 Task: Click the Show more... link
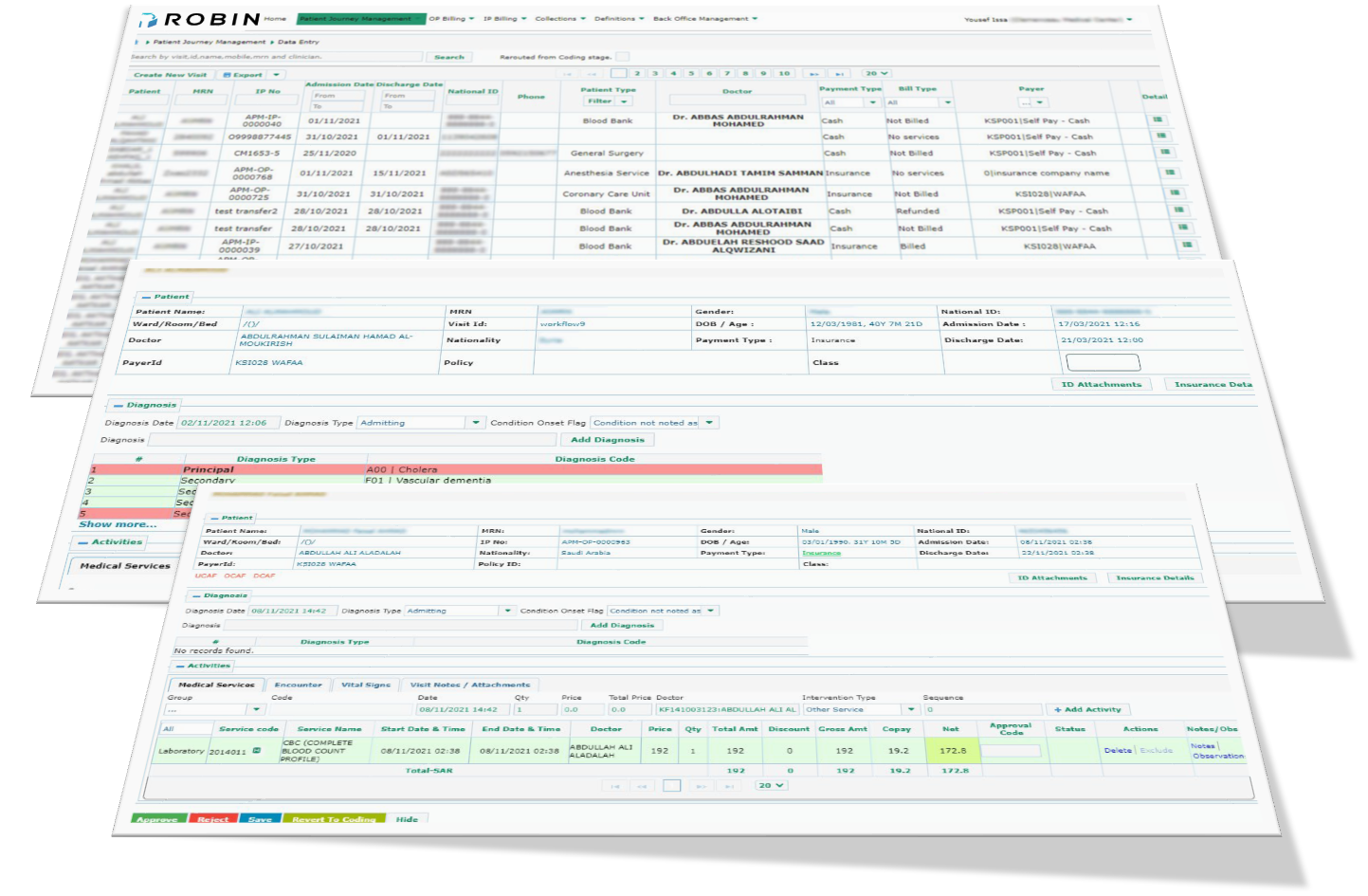118,524
